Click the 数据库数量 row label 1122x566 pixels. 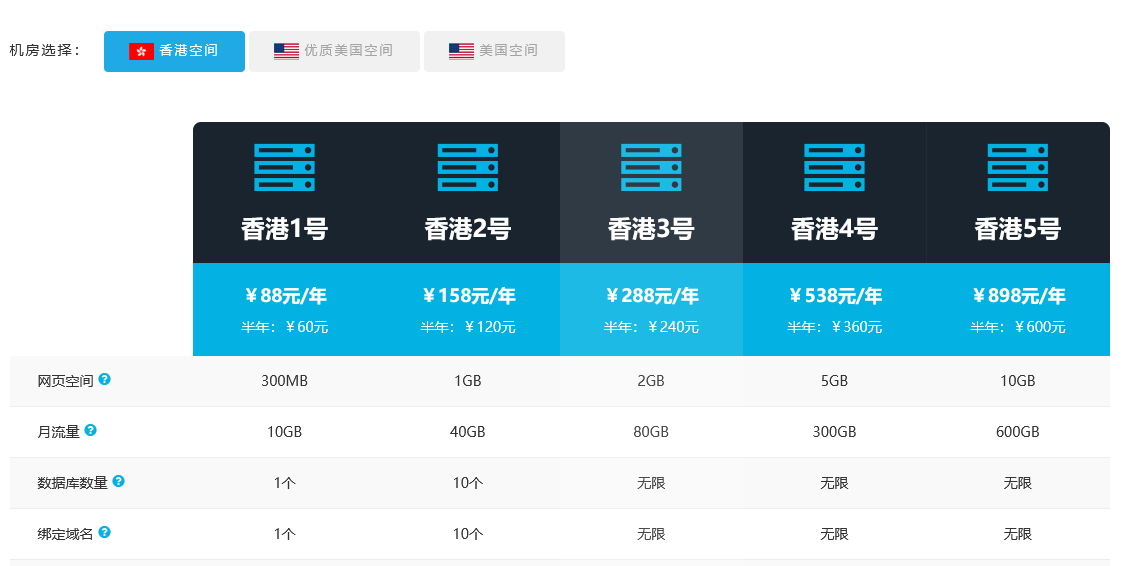[x=72, y=483]
